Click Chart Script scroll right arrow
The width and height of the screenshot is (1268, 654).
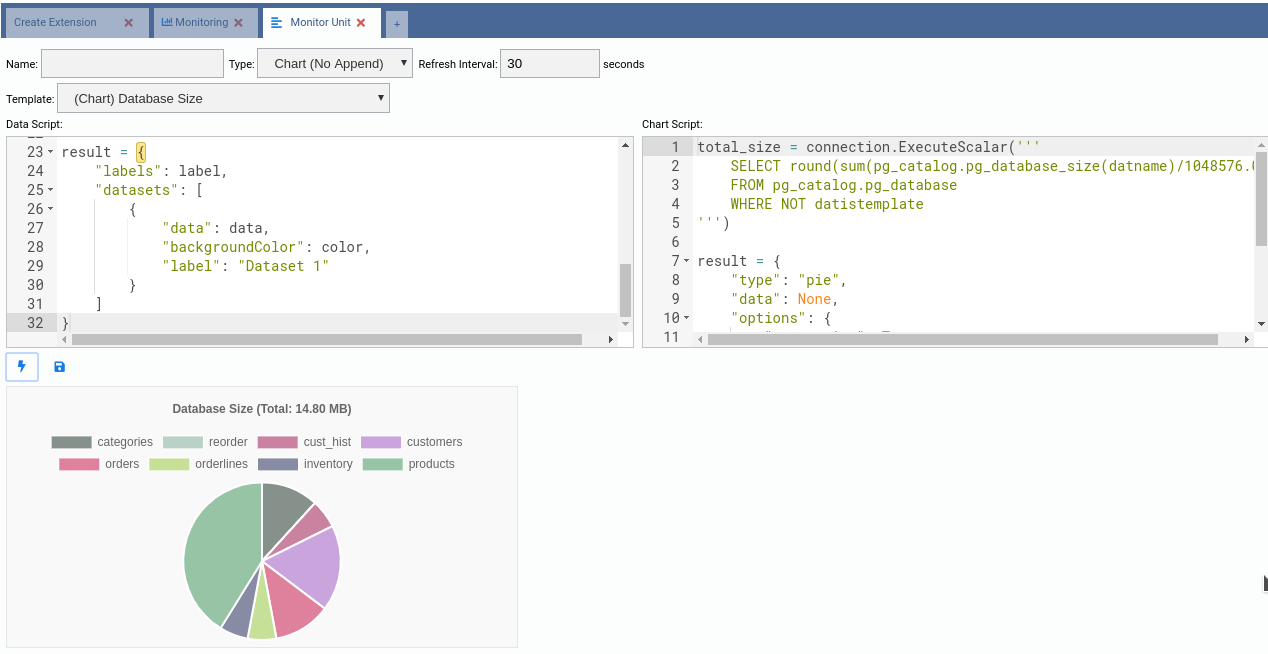pyautogui.click(x=1247, y=340)
